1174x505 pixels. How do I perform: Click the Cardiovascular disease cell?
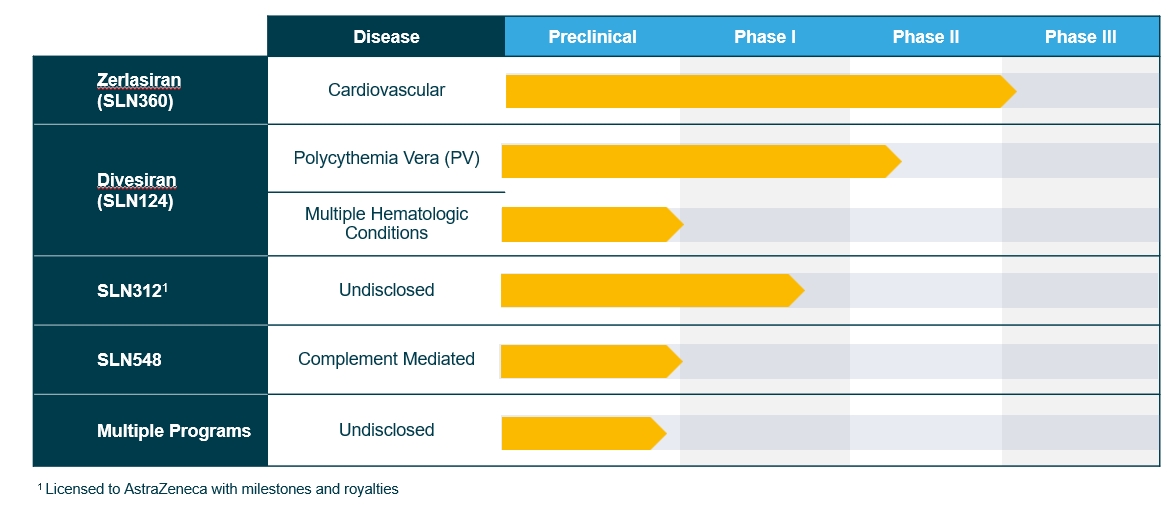tap(386, 90)
